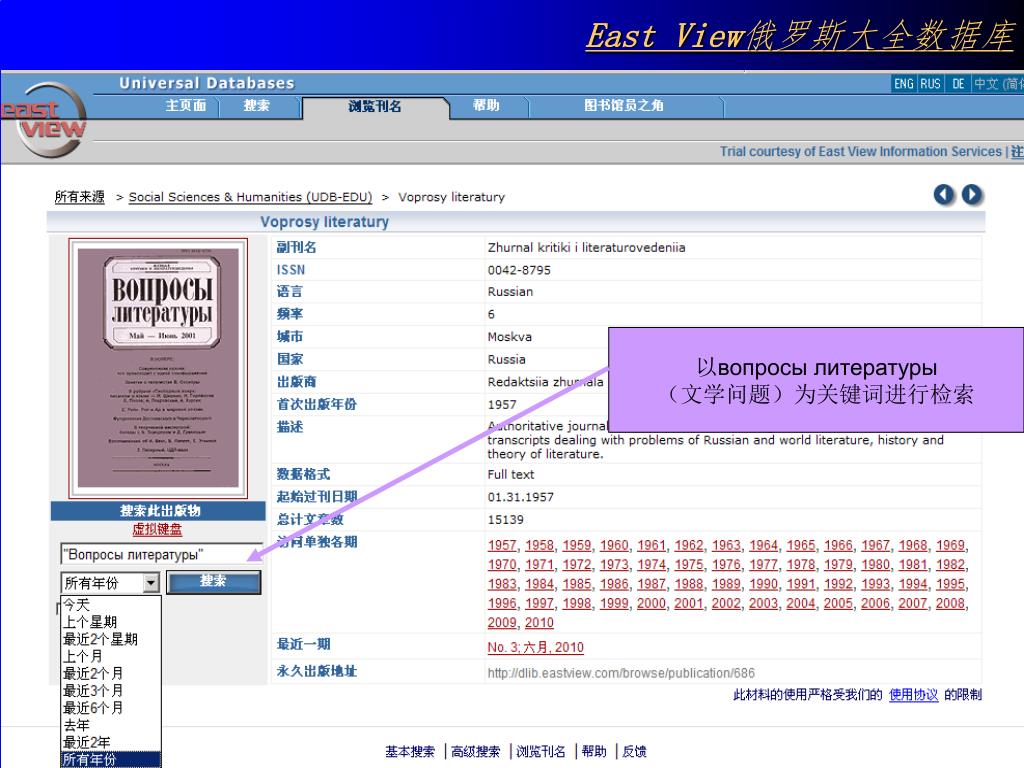The image size is (1024, 768).
Task: Select 上个星期 in the date list
Action: tap(89, 622)
